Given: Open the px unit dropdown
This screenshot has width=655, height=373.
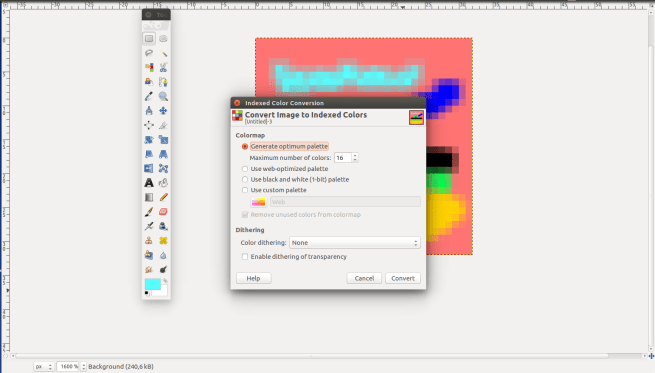Looking at the screenshot, I should [x=43, y=367].
